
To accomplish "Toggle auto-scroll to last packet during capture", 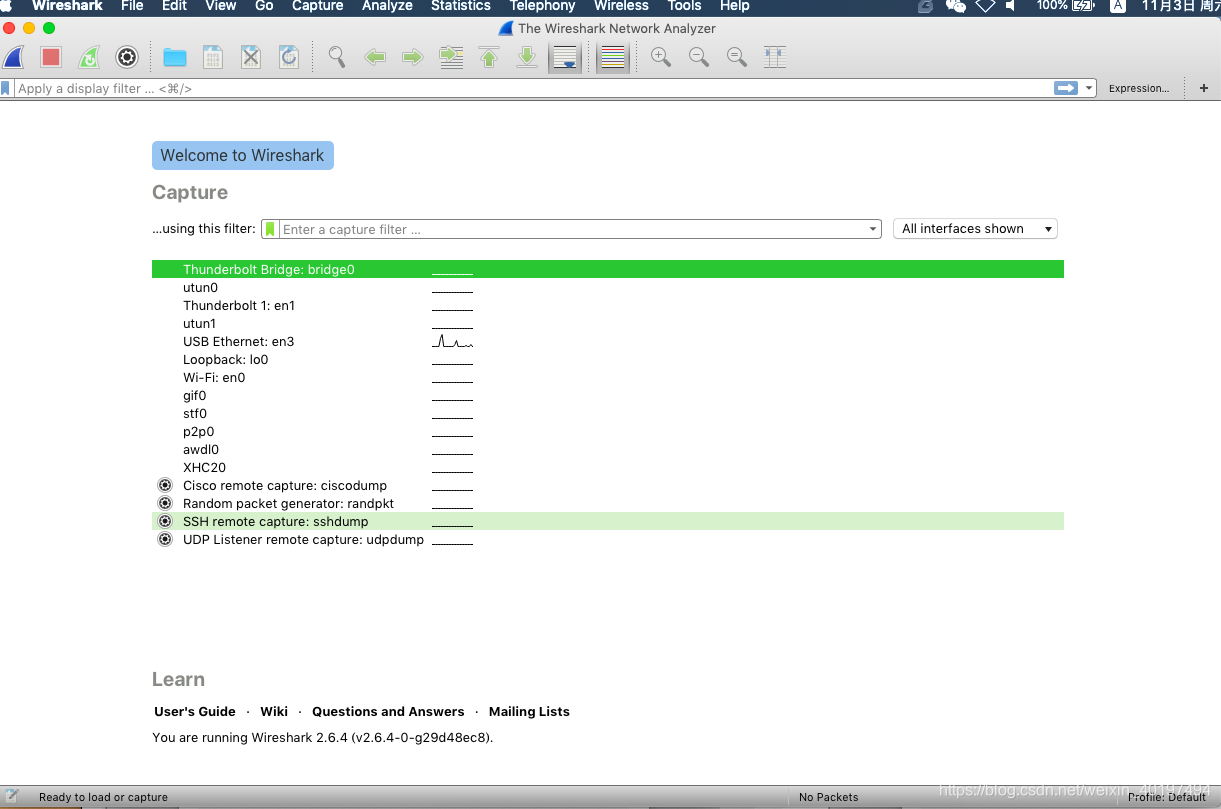I will pos(565,57).
